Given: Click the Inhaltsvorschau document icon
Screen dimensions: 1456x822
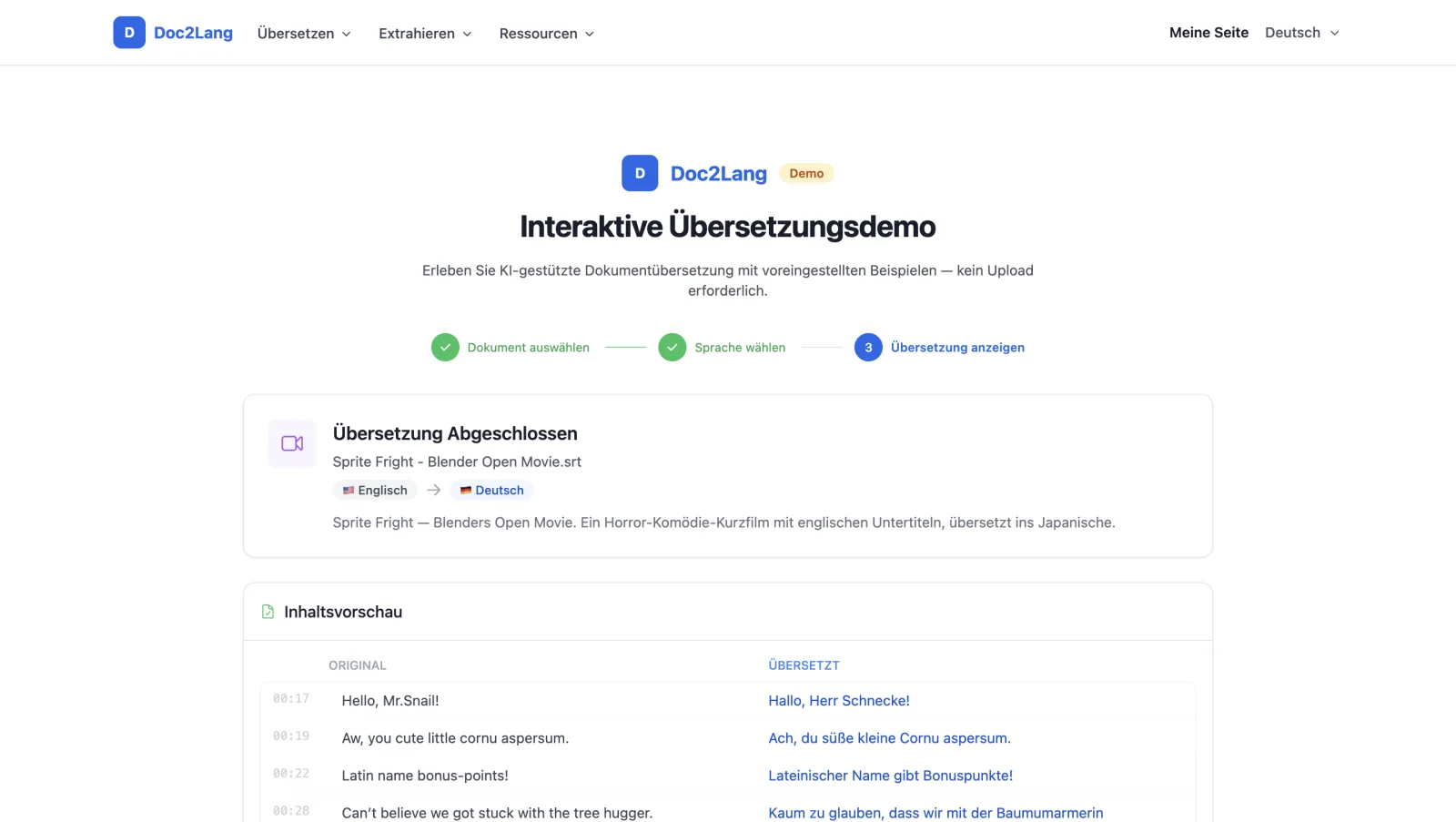Looking at the screenshot, I should 268,612.
